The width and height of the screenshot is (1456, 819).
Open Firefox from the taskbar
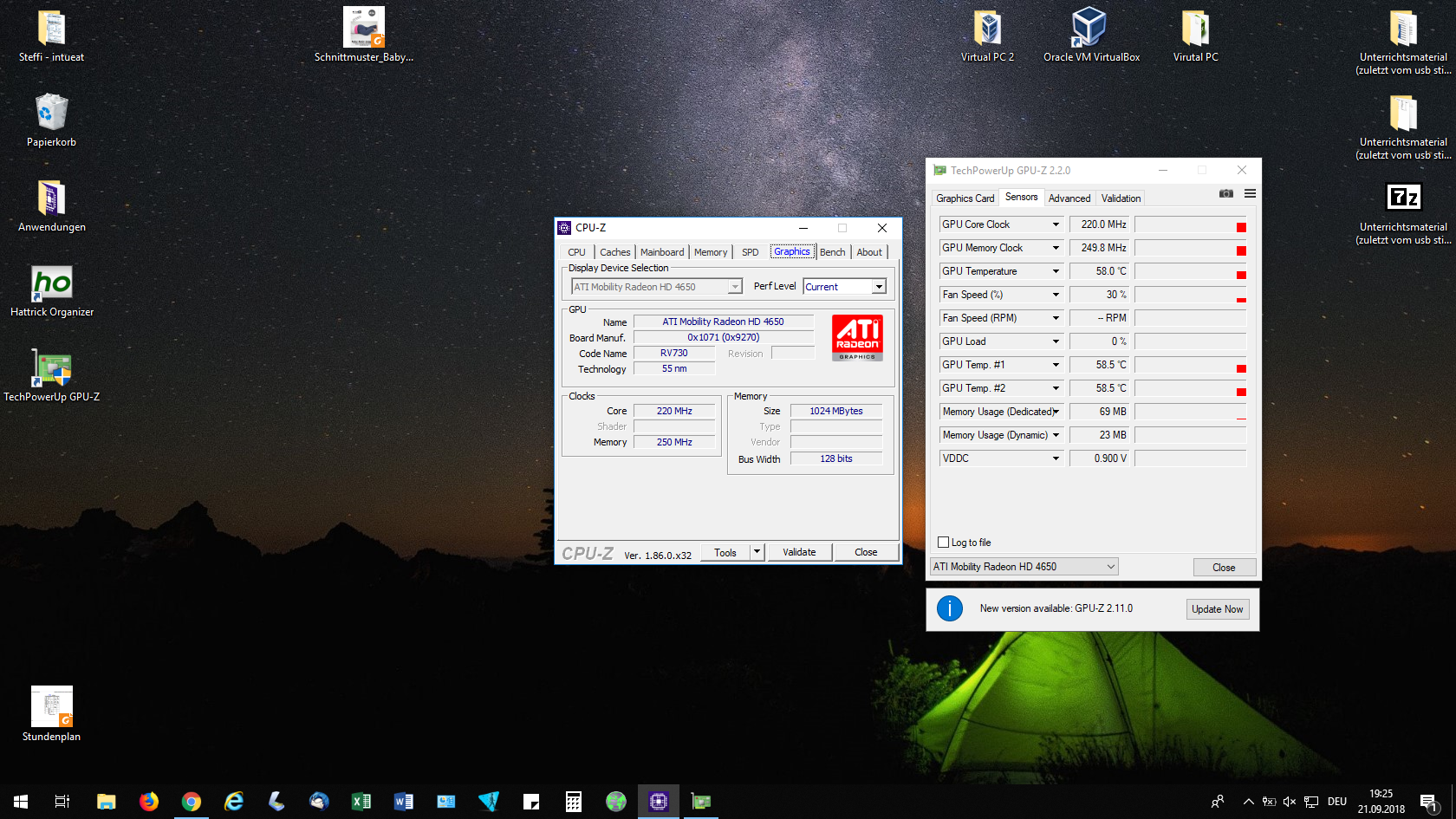pyautogui.click(x=149, y=802)
